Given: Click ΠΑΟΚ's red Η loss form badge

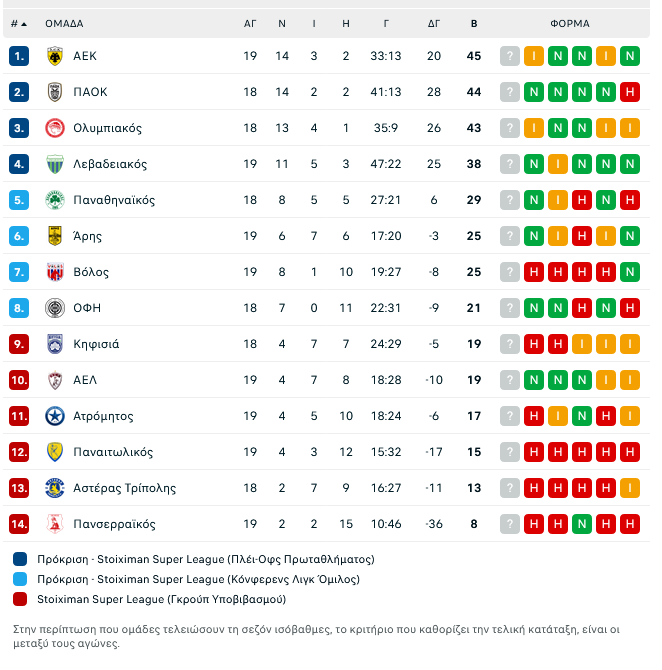Looking at the screenshot, I should coord(629,92).
